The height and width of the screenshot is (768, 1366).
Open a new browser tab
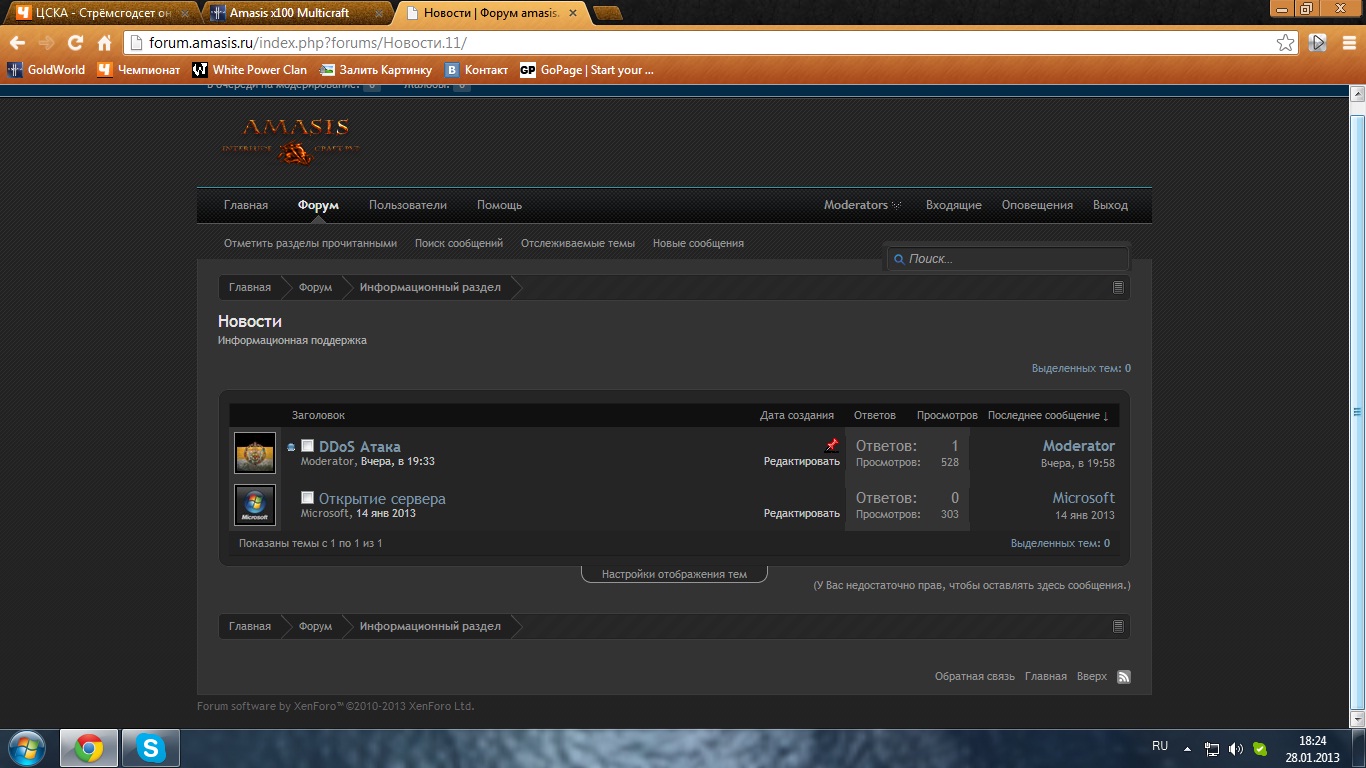pos(607,13)
